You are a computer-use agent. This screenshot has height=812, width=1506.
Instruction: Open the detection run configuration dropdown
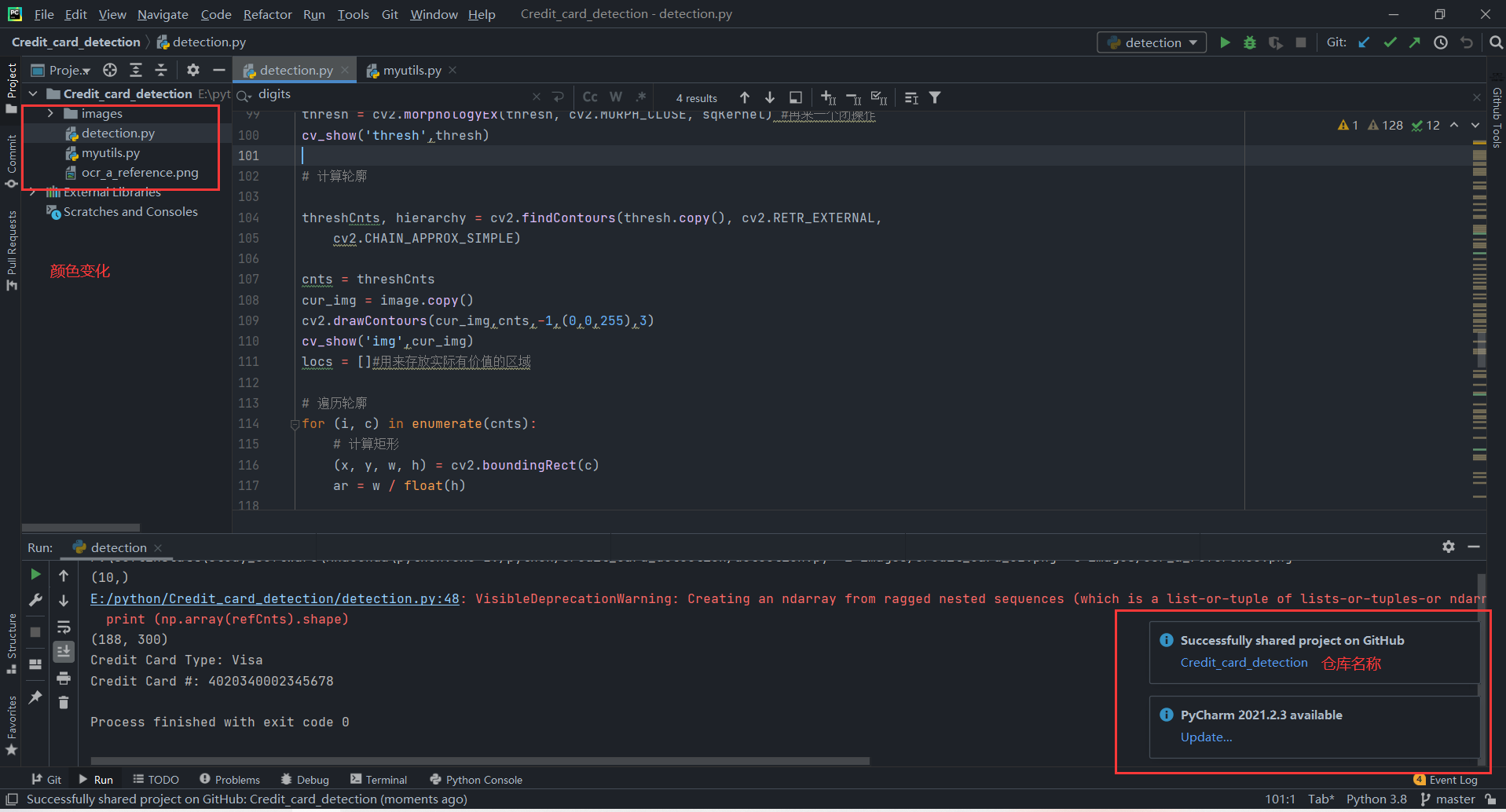pyautogui.click(x=1195, y=42)
